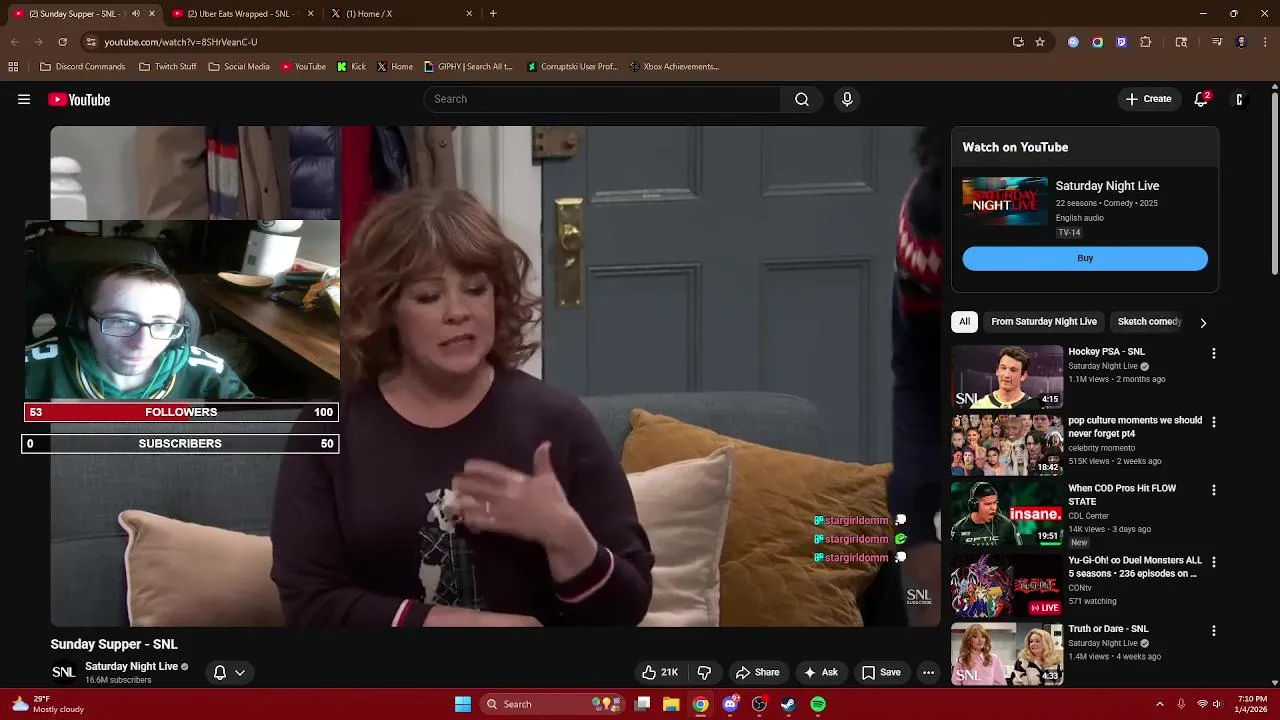Open options for Yu-Gi-Oh Duel Monsters video
This screenshot has height=720, width=1280.
point(1214,562)
